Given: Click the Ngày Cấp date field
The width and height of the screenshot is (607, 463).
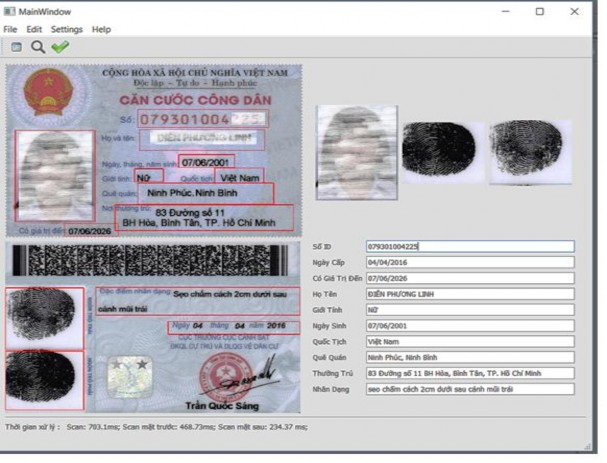Looking at the screenshot, I should click(469, 262).
